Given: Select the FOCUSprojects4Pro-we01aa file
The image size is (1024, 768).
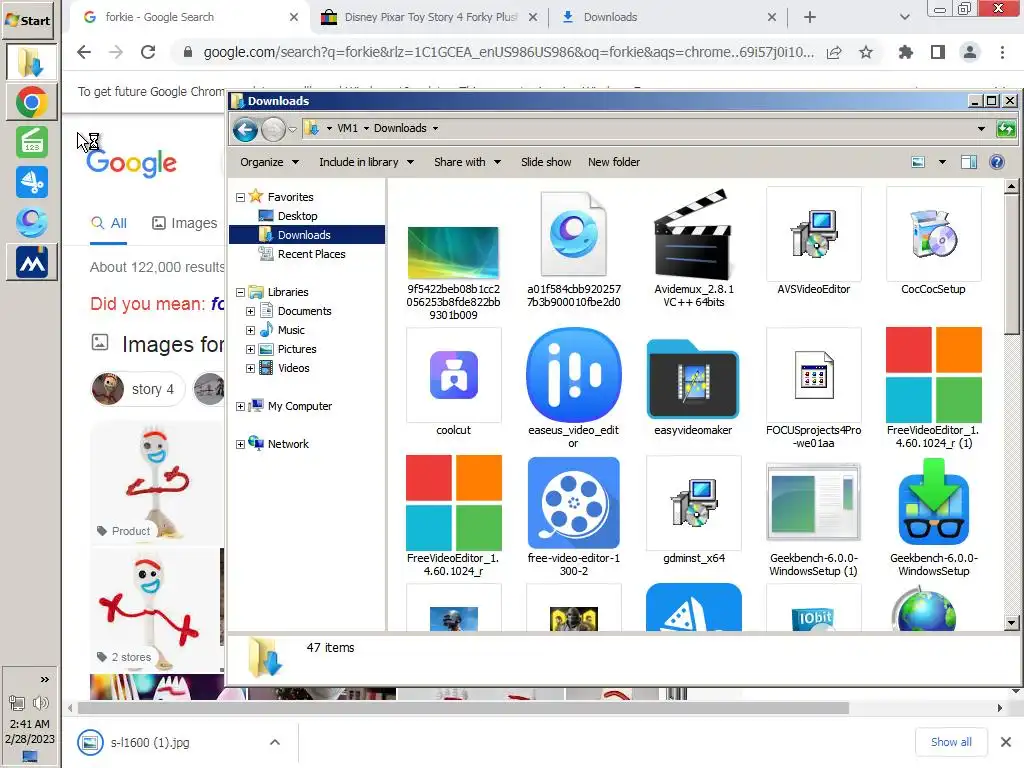Looking at the screenshot, I should click(813, 388).
